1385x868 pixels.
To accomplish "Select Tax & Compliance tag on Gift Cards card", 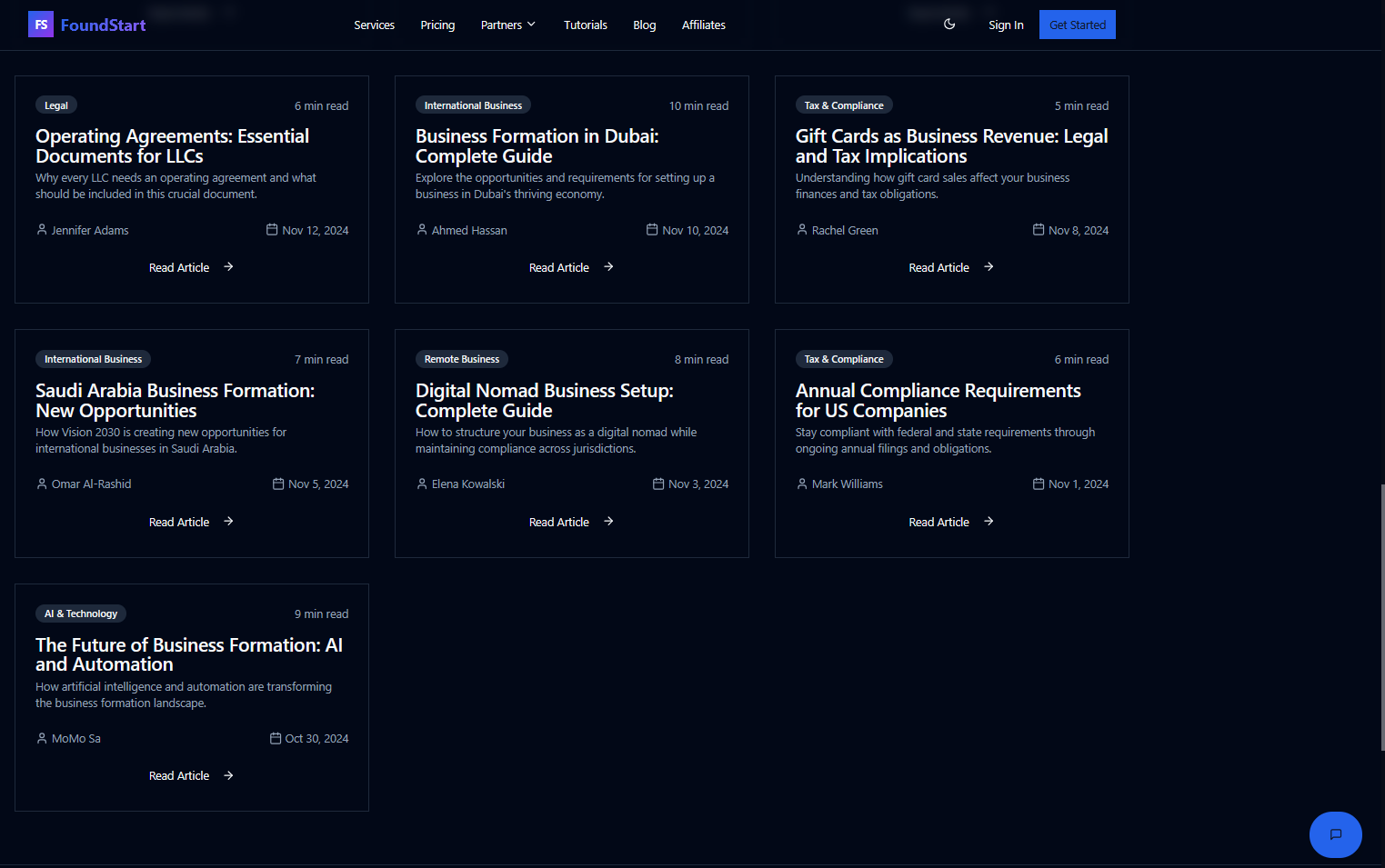I will pyautogui.click(x=844, y=105).
